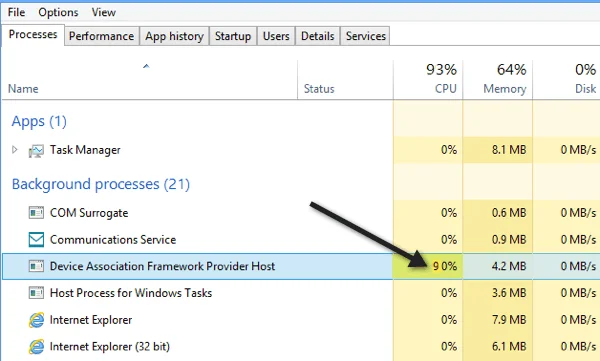Open the Options menu
The width and height of the screenshot is (600, 361).
pyautogui.click(x=58, y=12)
